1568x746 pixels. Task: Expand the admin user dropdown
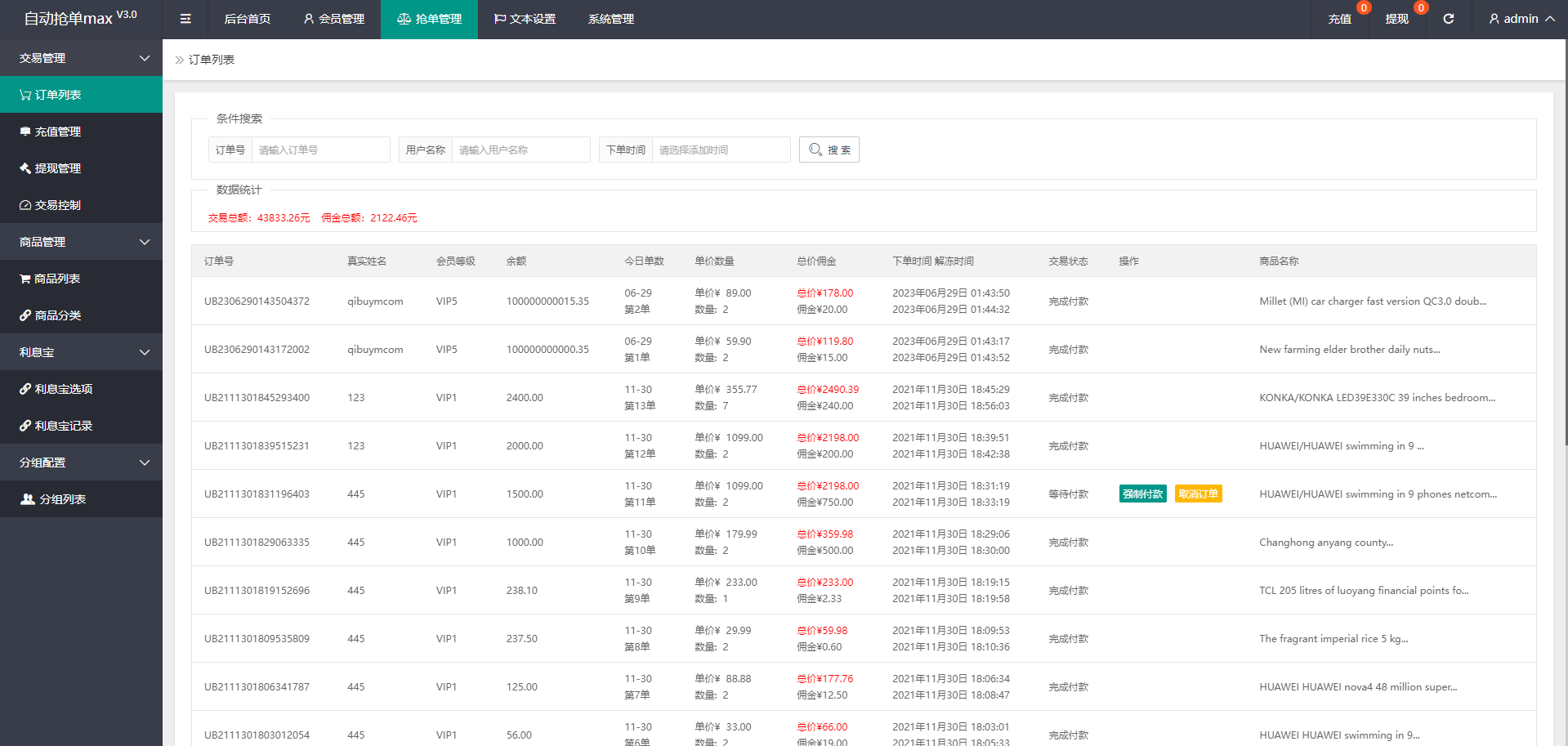1521,19
